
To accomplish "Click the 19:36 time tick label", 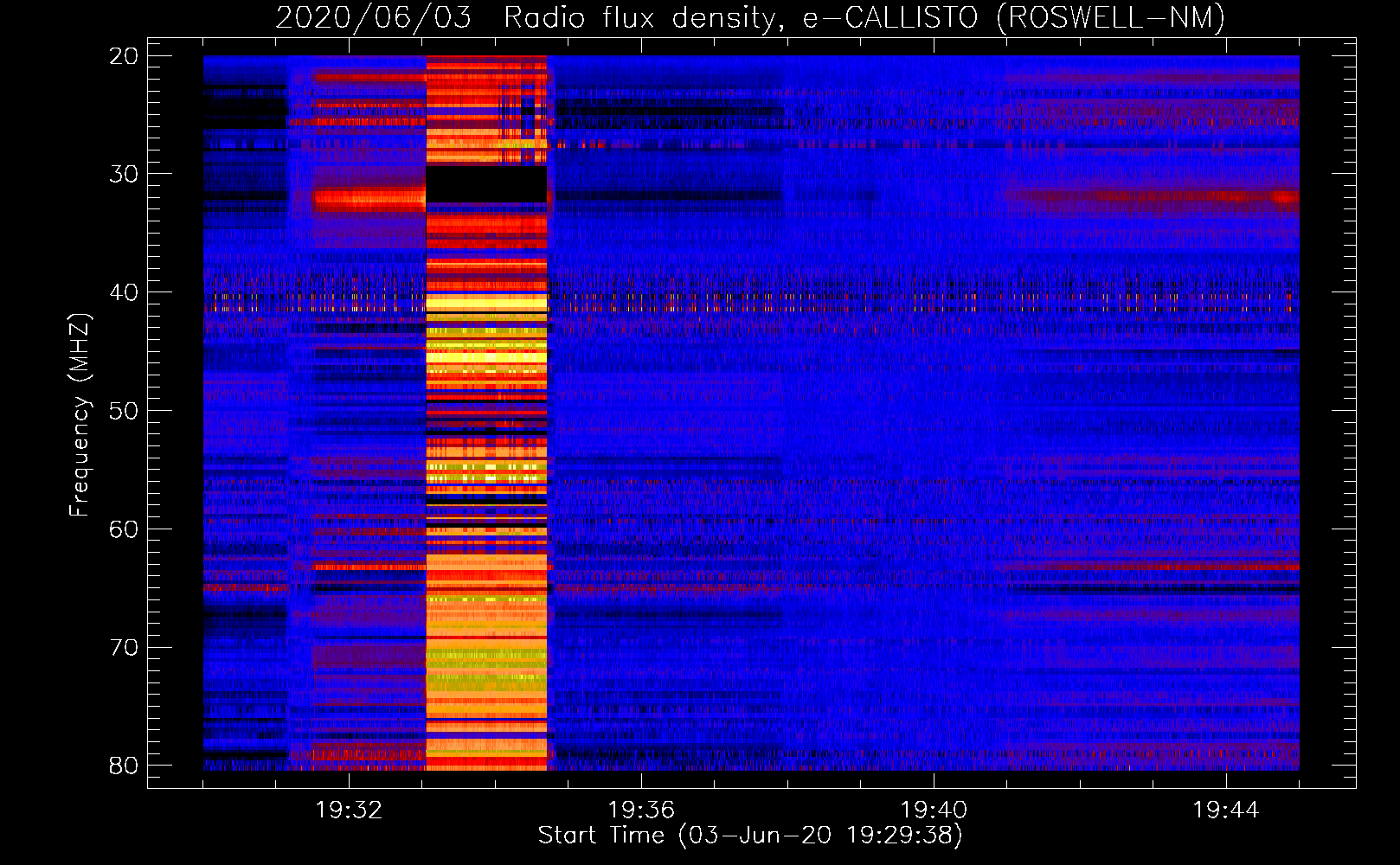I will pos(641,810).
